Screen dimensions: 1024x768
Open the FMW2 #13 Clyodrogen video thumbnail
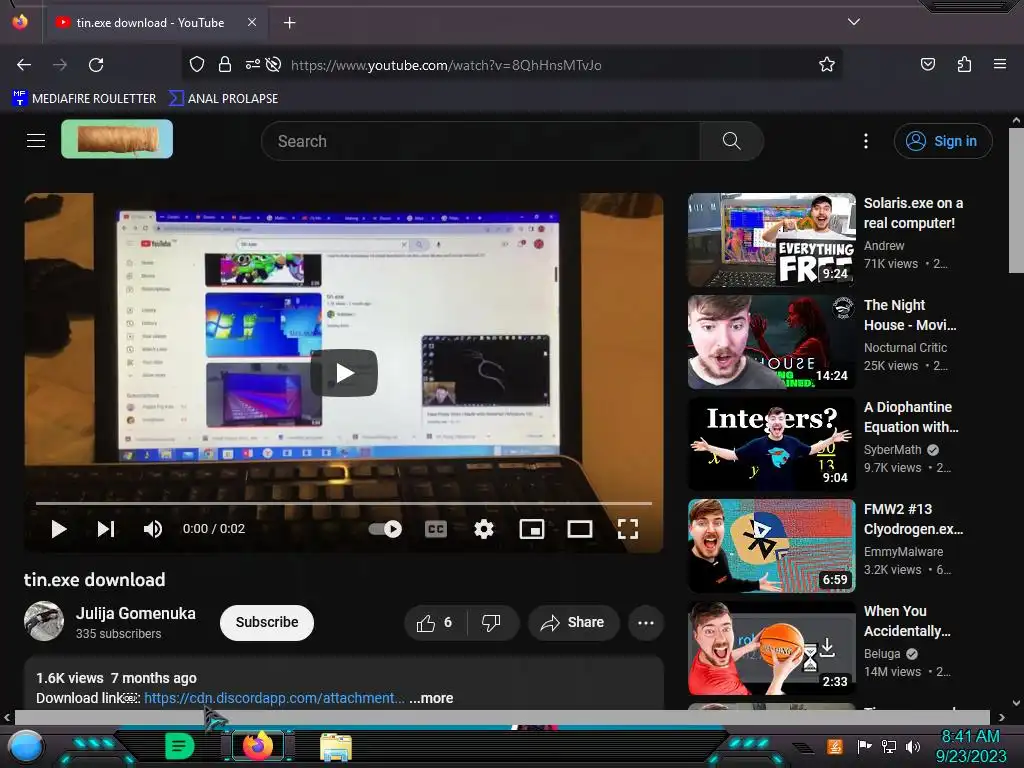(x=771, y=546)
